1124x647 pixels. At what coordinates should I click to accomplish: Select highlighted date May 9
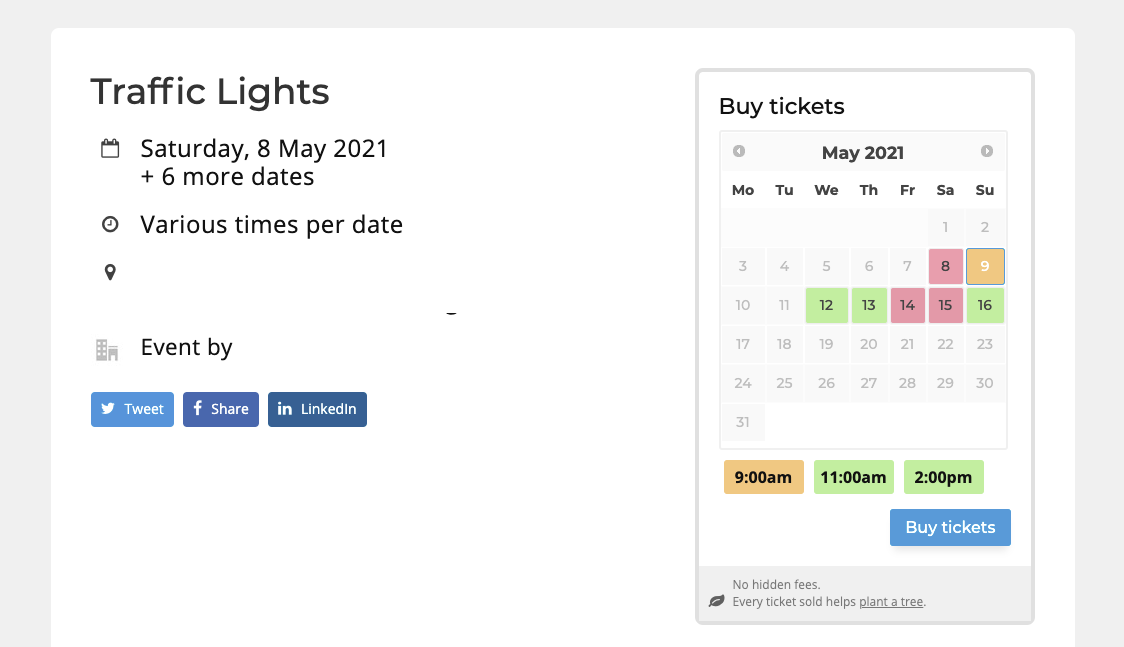pyautogui.click(x=985, y=267)
